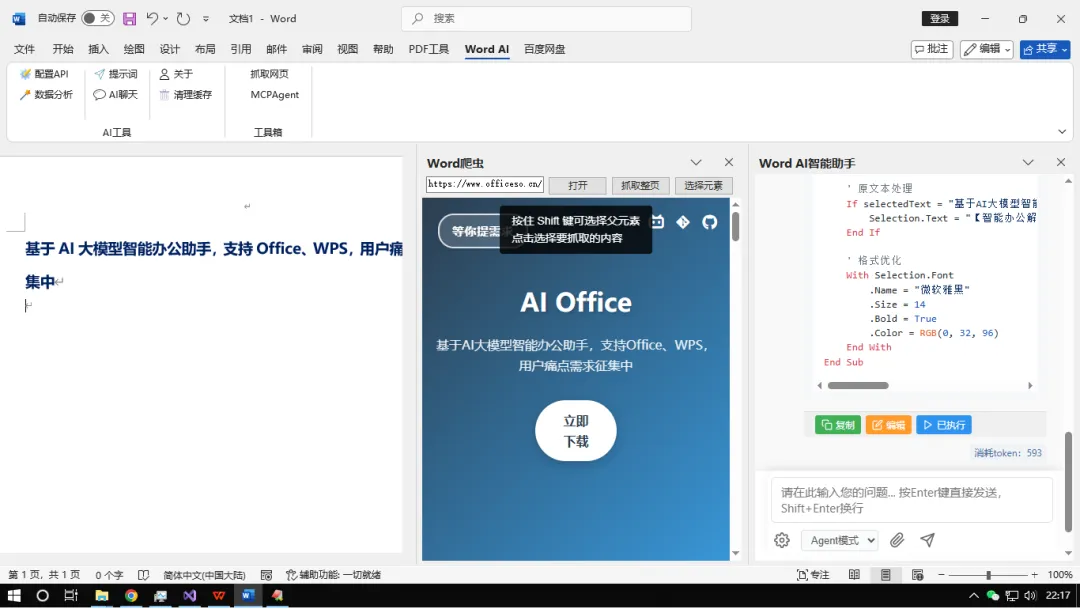Click the send paper-plane icon
This screenshot has width=1080, height=609.
click(928, 540)
